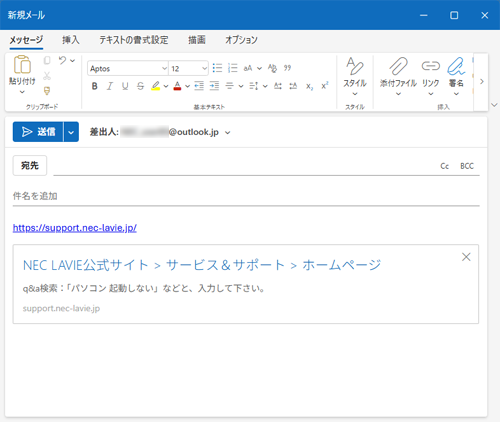The image size is (500, 422).
Task: Open the line spacing dropdown arrow
Action: tap(265, 87)
